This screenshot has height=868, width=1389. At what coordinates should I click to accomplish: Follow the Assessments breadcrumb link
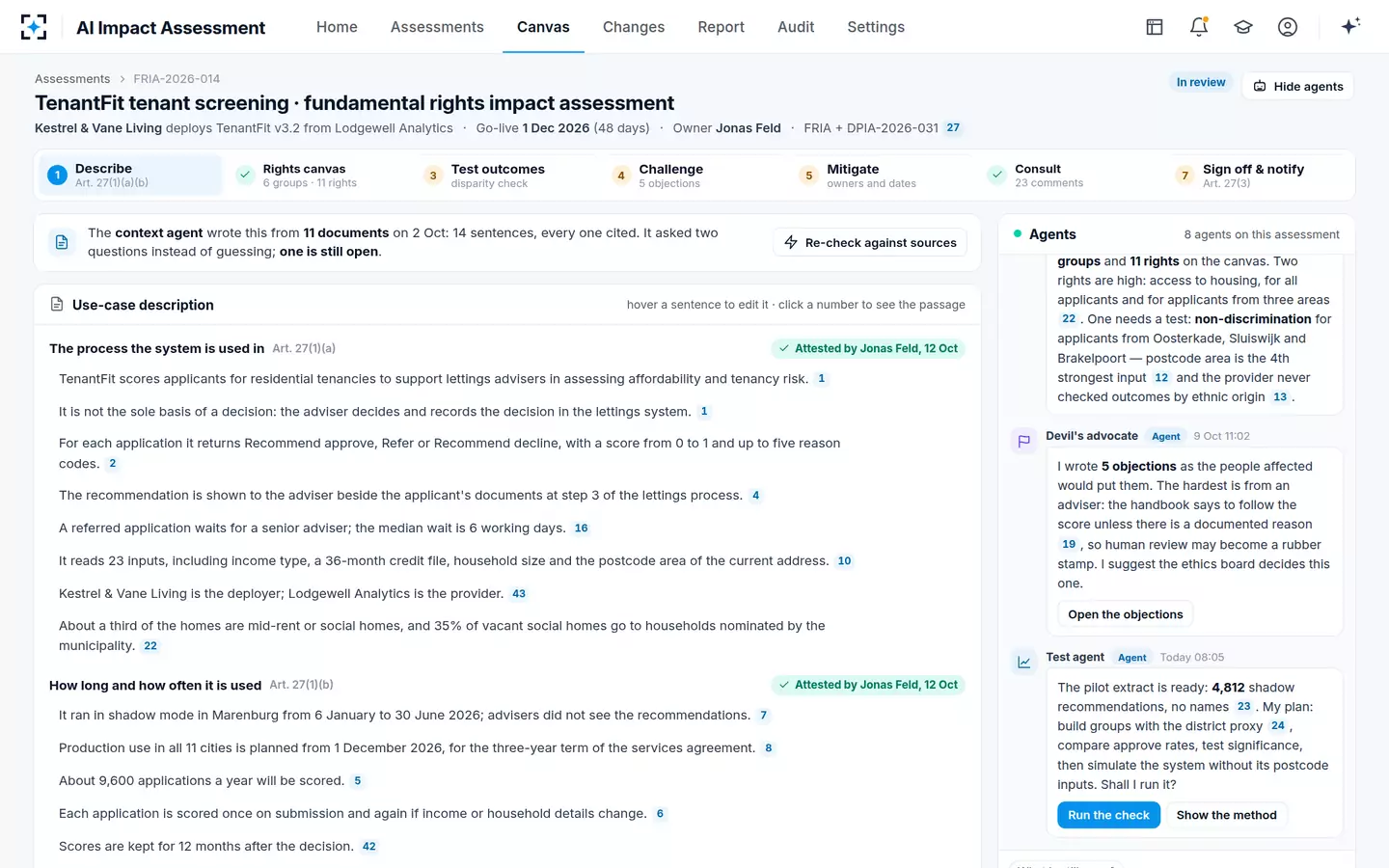[x=72, y=79]
